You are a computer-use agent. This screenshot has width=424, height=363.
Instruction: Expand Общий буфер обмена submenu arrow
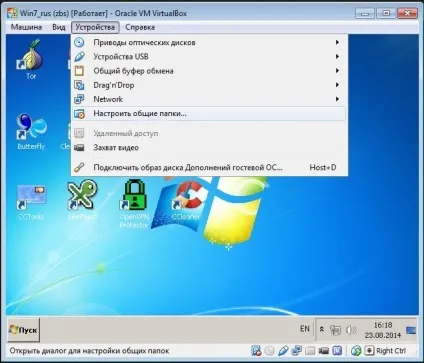click(x=337, y=71)
